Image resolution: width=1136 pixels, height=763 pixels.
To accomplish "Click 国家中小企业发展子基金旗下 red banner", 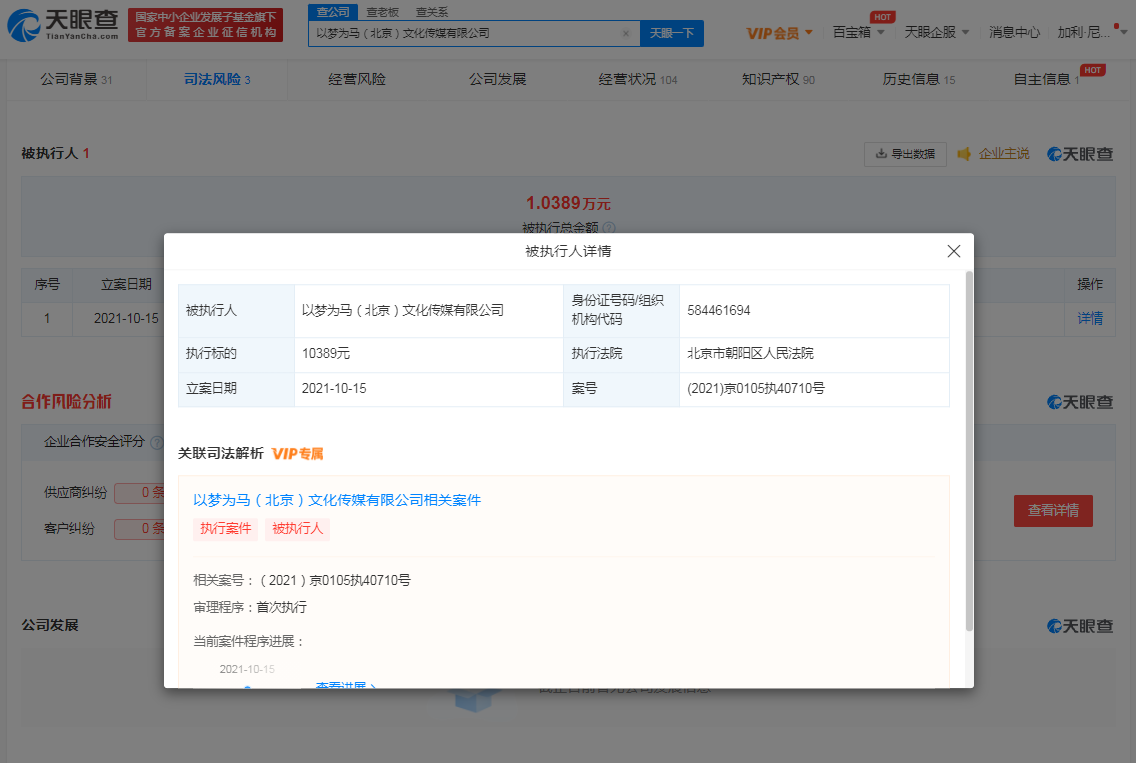I will coord(205,25).
